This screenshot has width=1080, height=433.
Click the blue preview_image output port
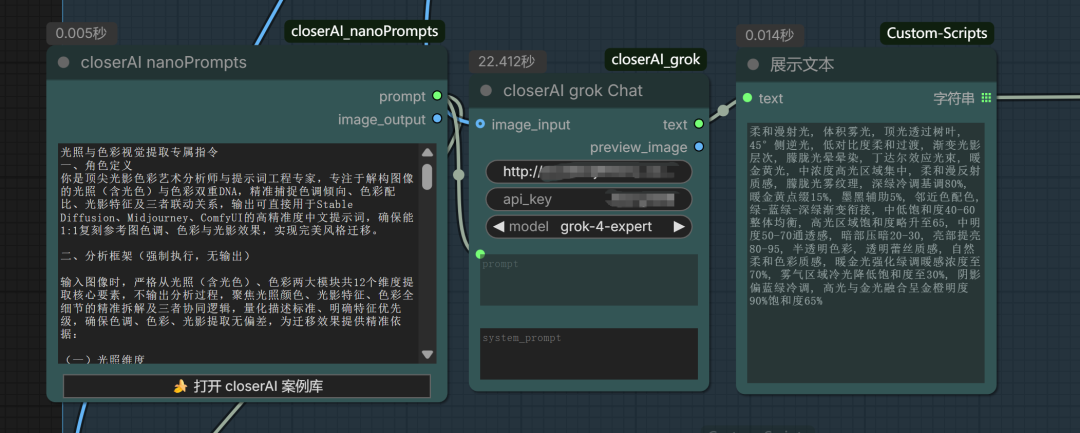pyautogui.click(x=698, y=147)
